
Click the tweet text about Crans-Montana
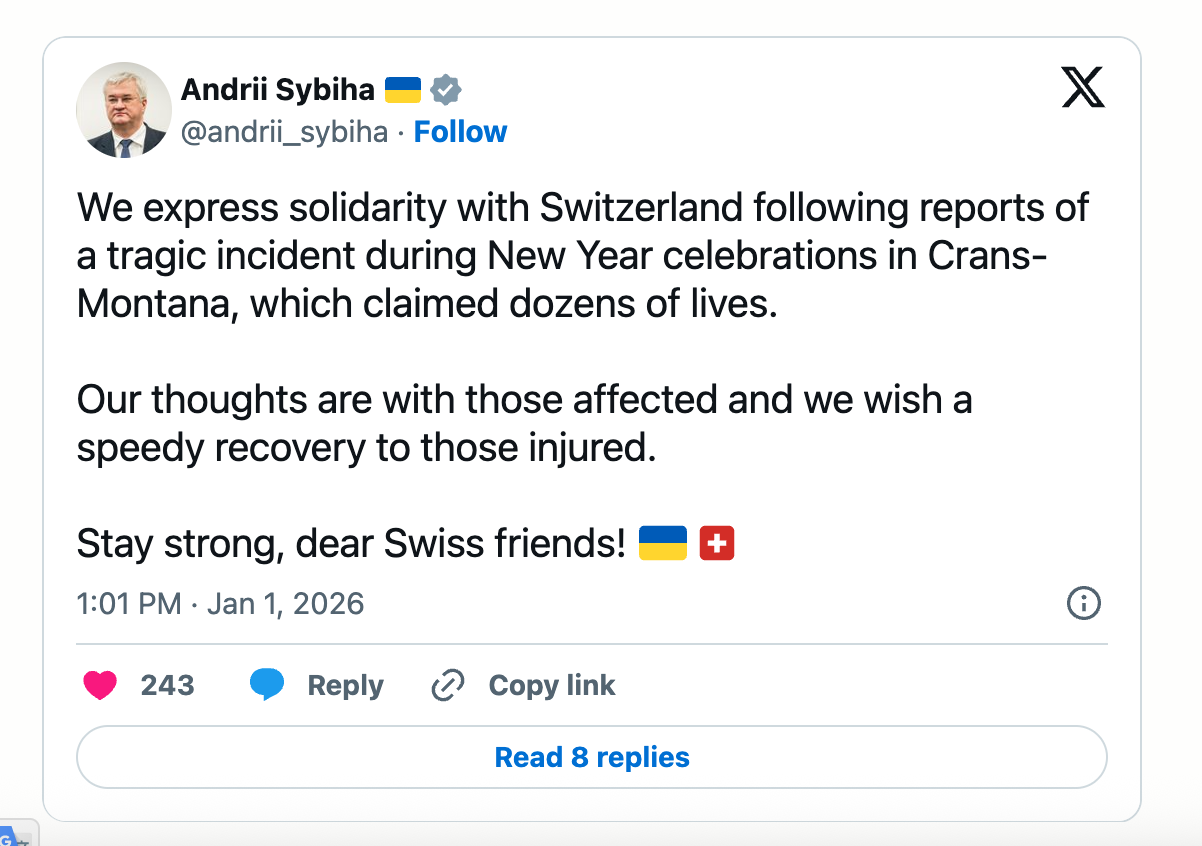[x=560, y=256]
